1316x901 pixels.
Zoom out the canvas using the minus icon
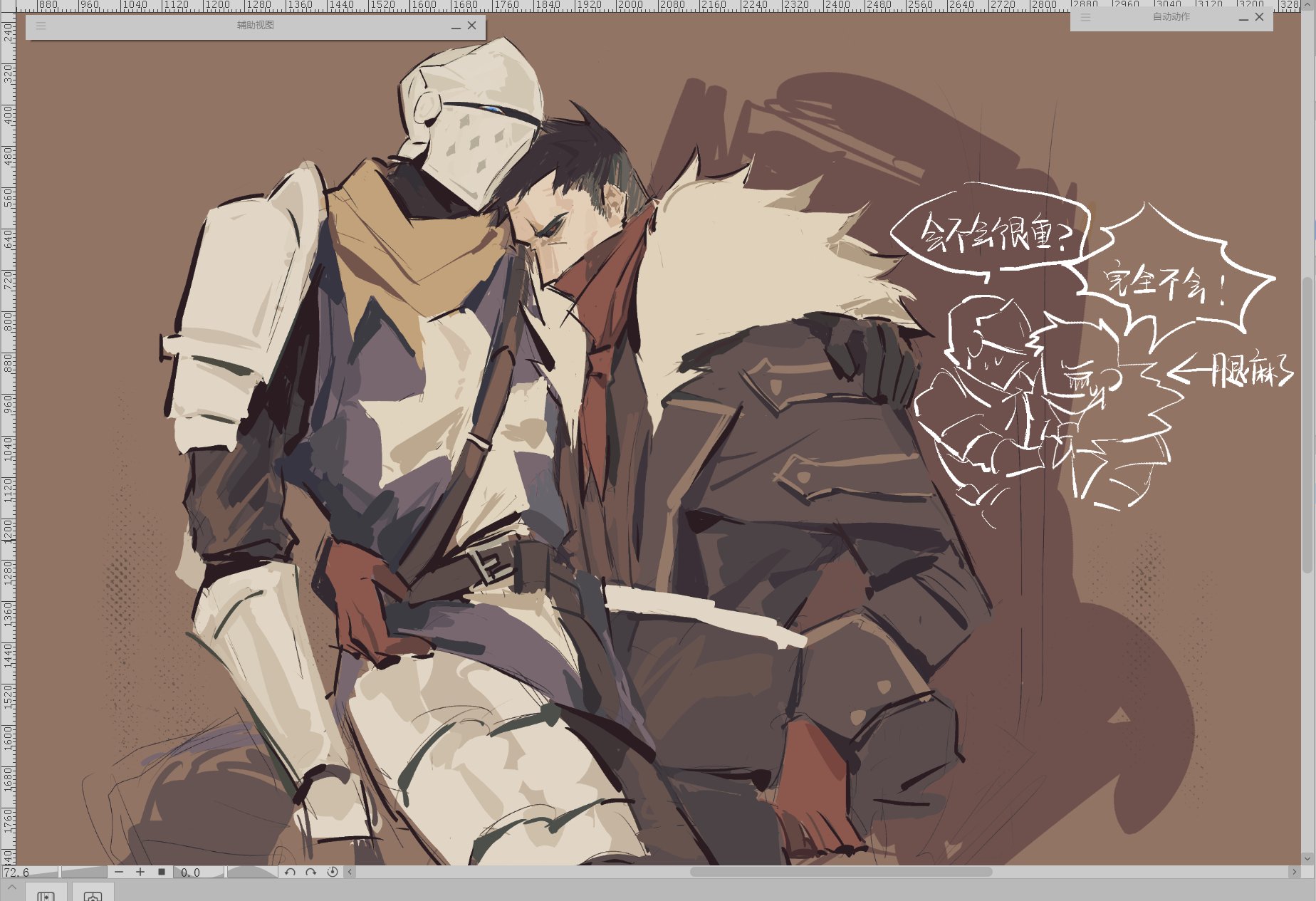[119, 872]
